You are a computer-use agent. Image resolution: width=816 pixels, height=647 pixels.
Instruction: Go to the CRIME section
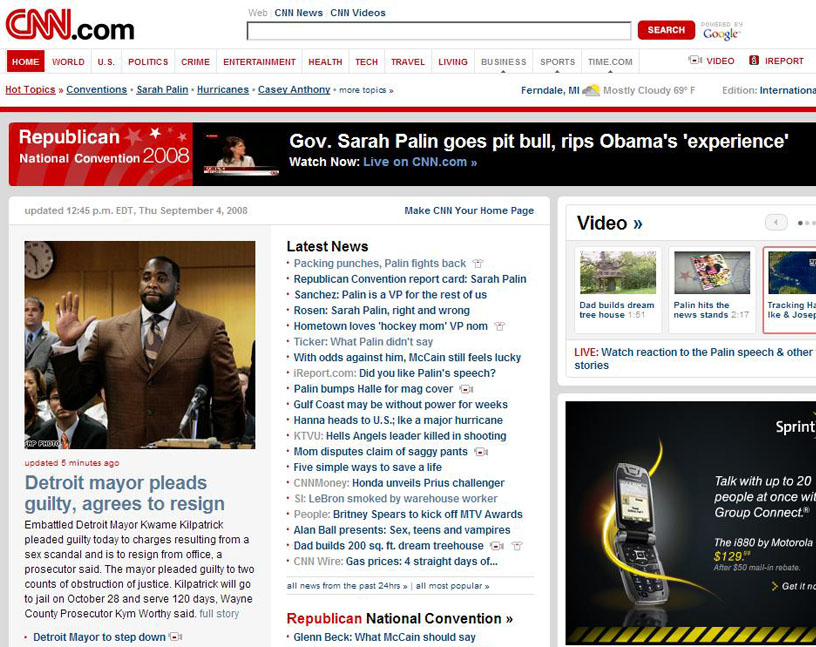click(196, 61)
